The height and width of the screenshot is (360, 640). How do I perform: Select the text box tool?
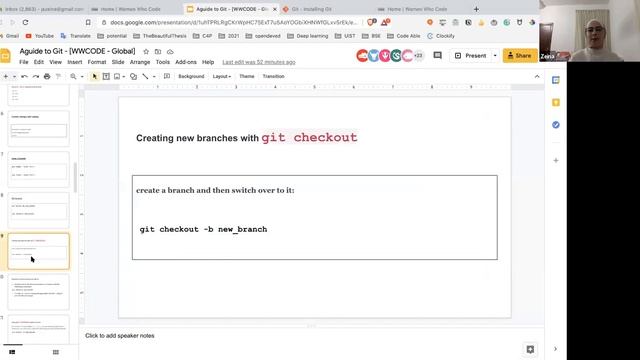click(106, 76)
